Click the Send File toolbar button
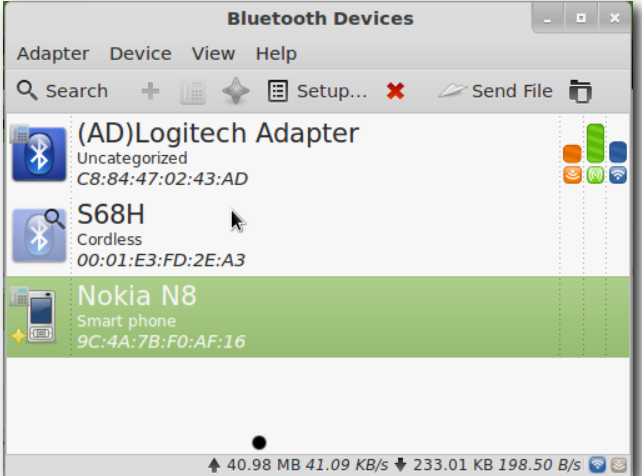This screenshot has width=642, height=476. 496,91
